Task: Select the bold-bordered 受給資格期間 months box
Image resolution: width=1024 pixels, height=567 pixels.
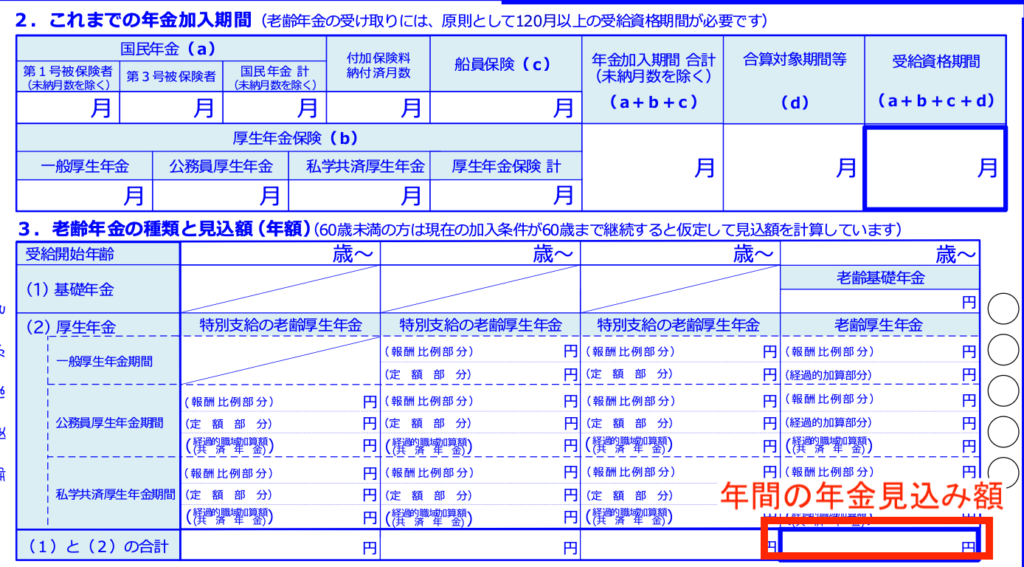Action: 935,168
